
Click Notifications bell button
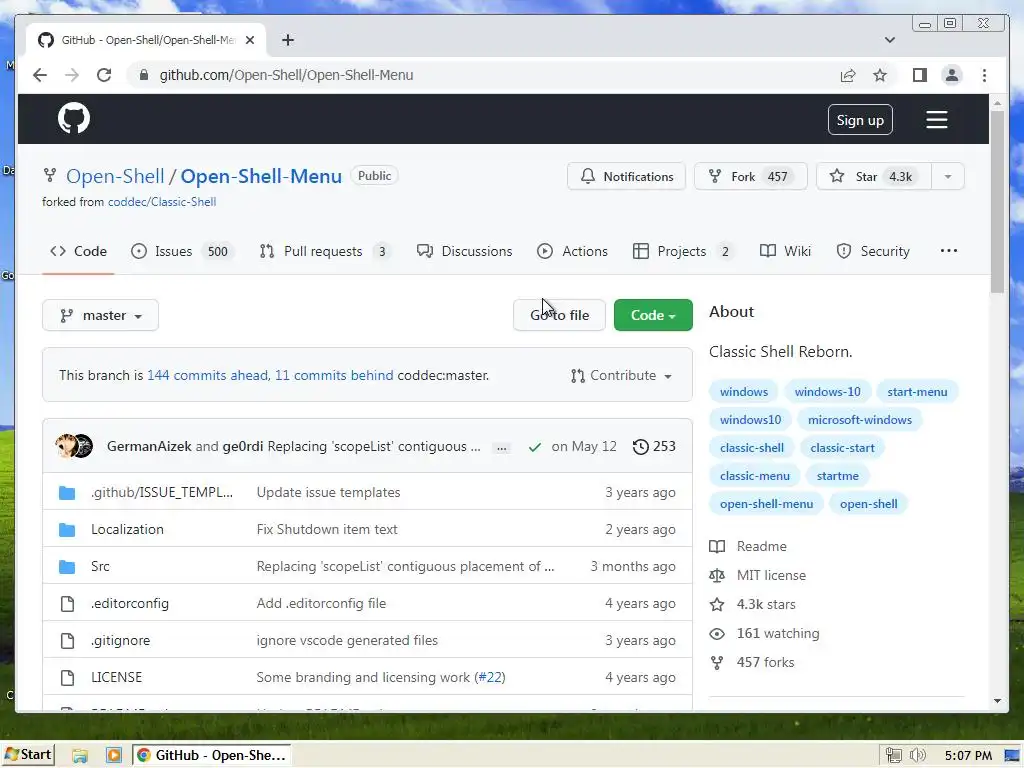click(626, 176)
